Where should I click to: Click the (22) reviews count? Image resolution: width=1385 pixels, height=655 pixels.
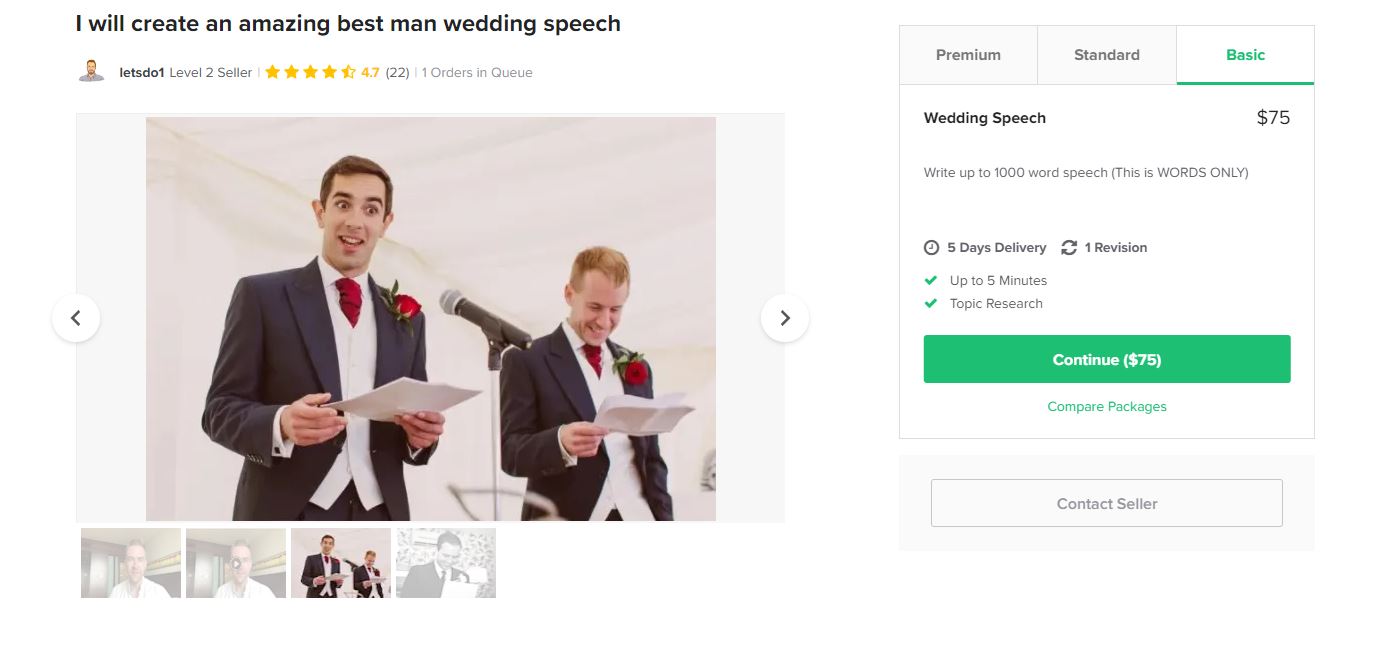[x=397, y=72]
